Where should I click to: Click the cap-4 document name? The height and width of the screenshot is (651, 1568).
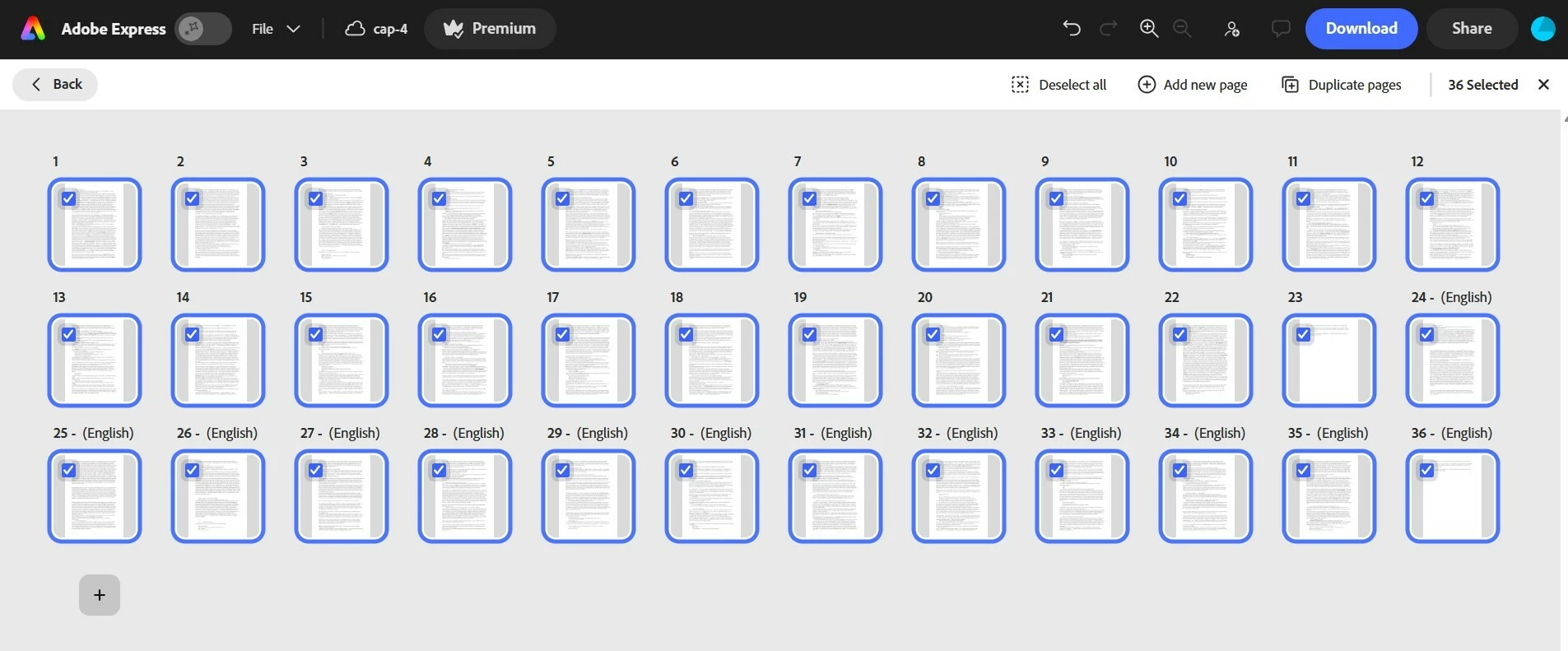click(390, 29)
